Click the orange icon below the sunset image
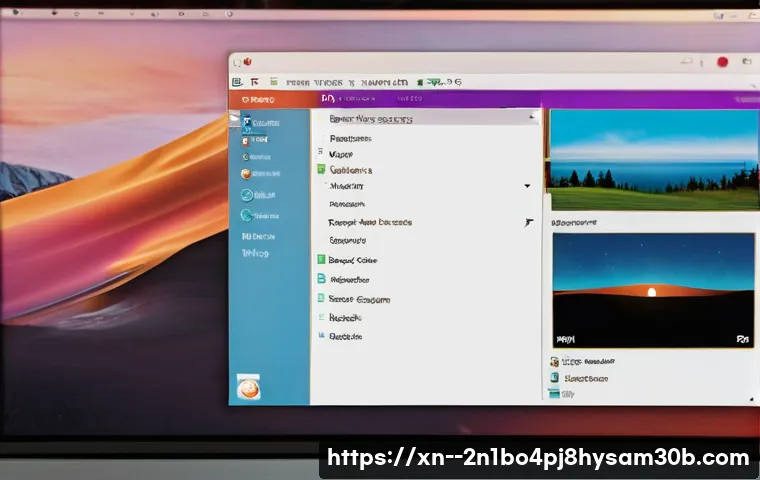This screenshot has width=760, height=480. 555,362
